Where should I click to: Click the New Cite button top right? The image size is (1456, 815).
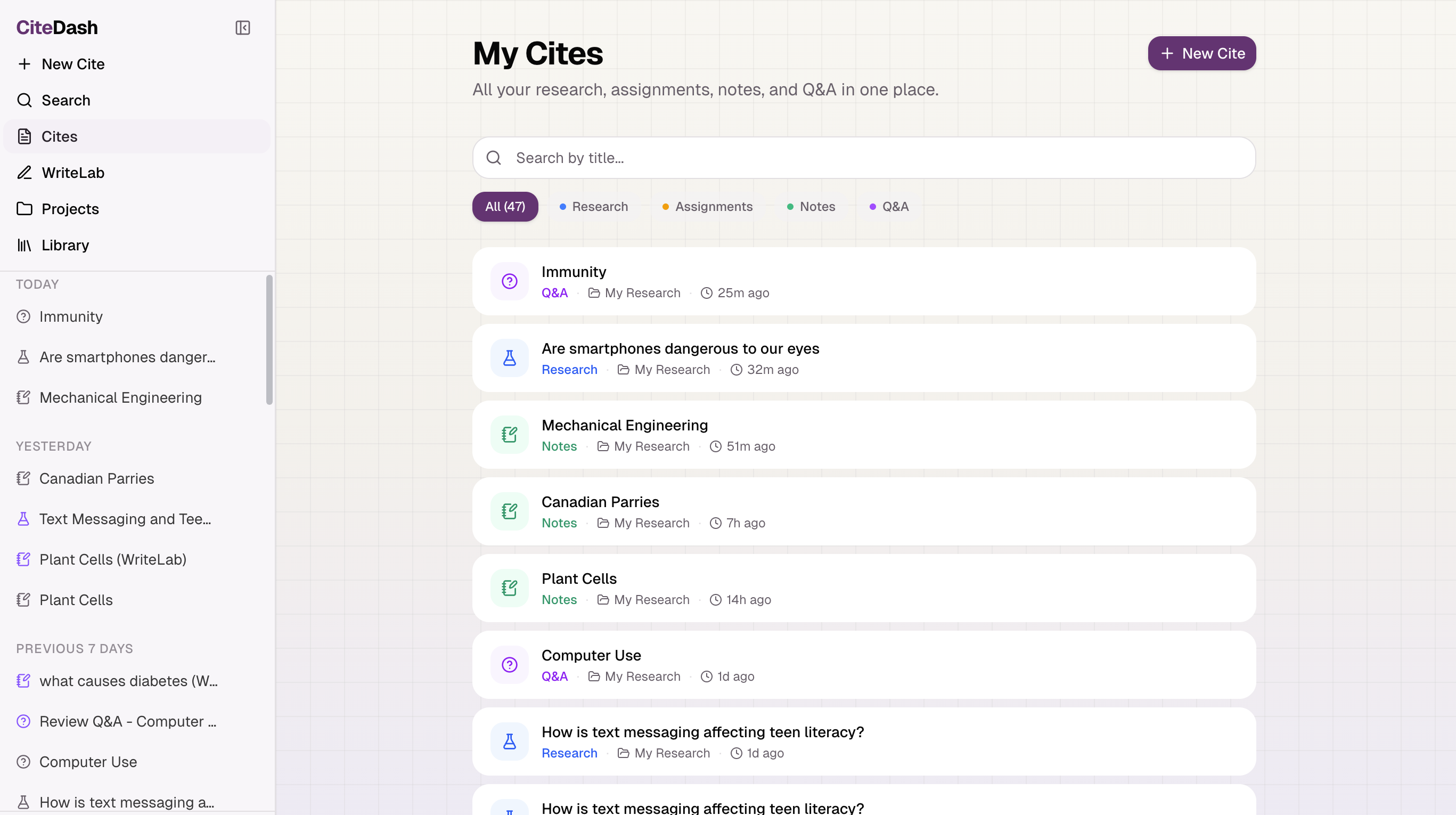pyautogui.click(x=1201, y=53)
